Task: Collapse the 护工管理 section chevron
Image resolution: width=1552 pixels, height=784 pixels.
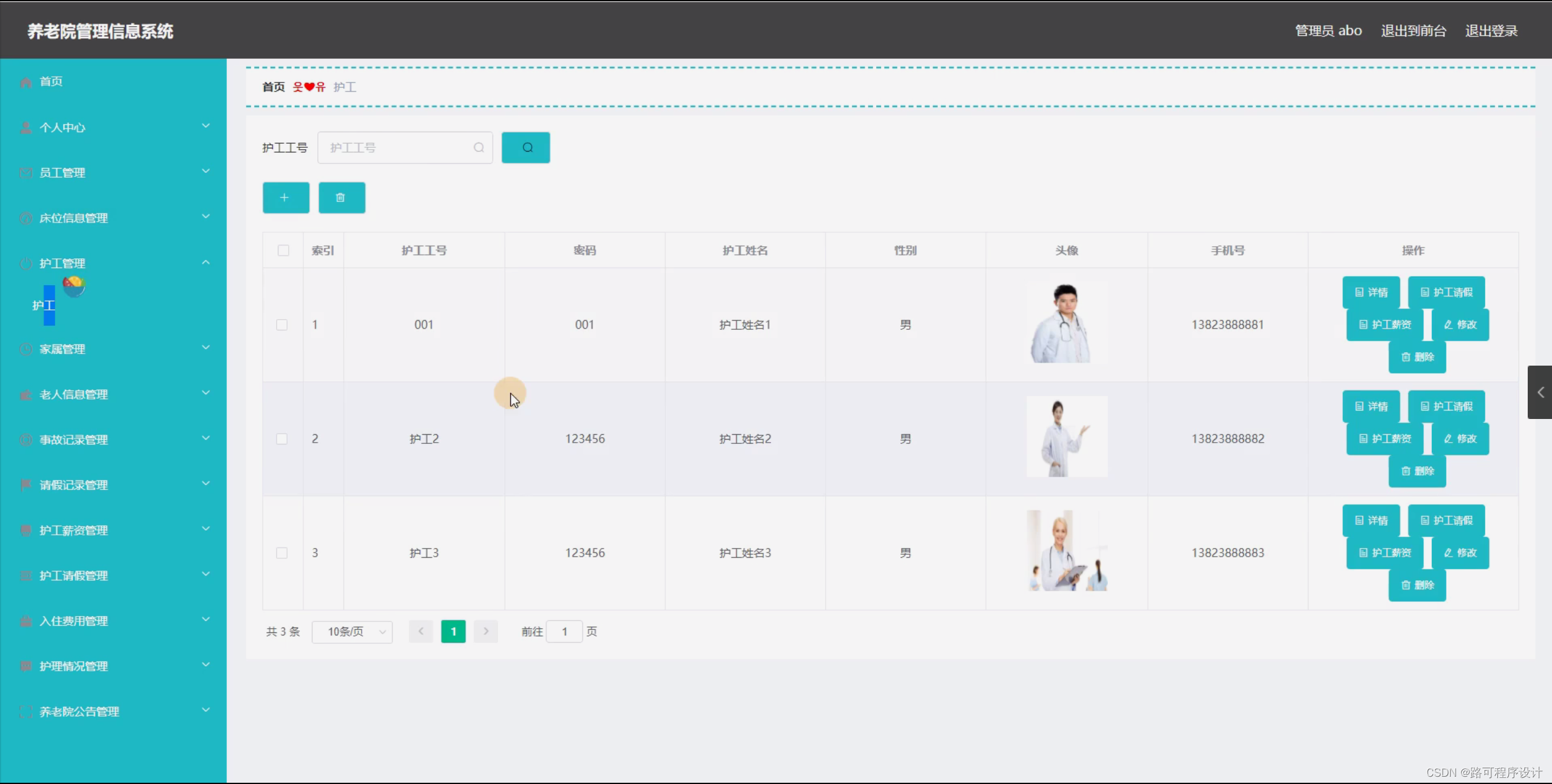Action: click(x=206, y=262)
